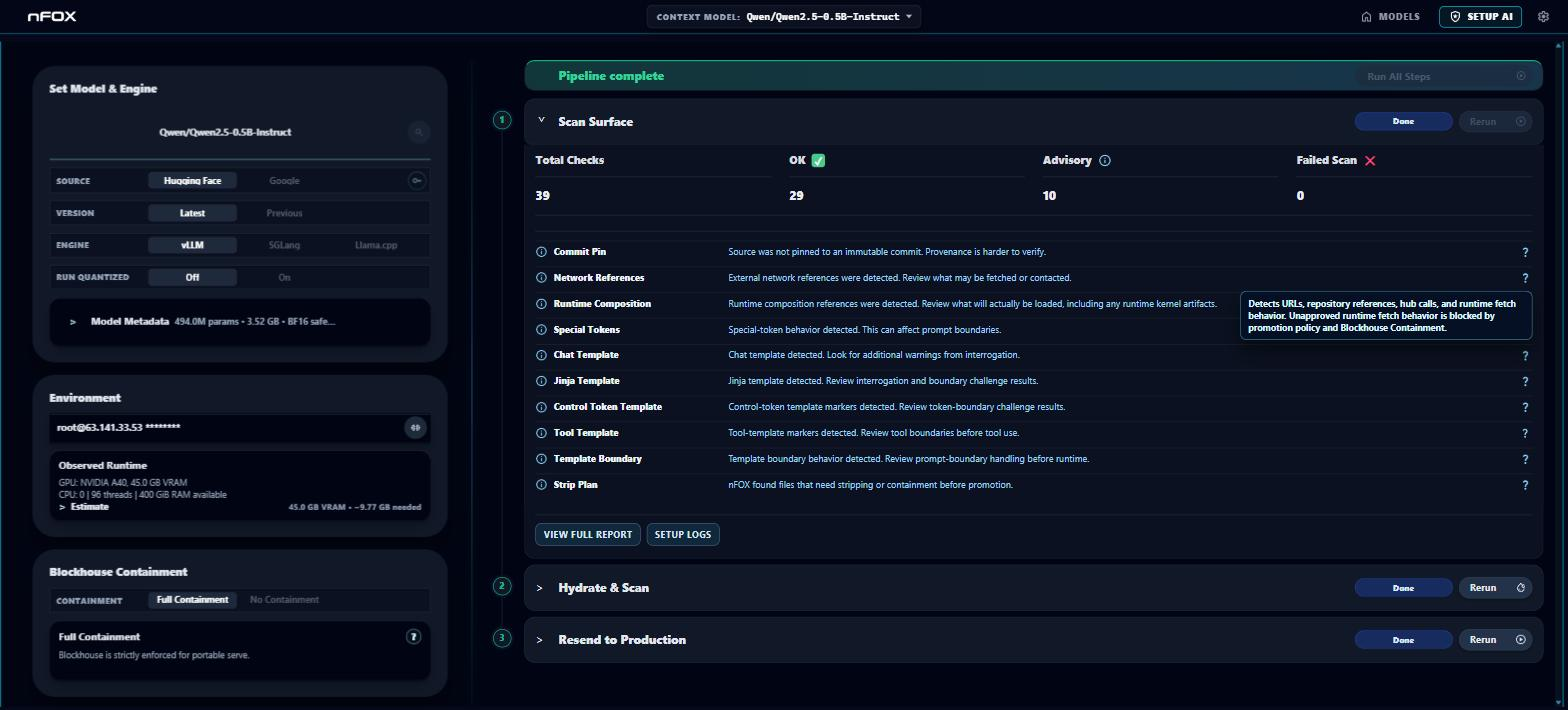1568x710 pixels.
Task: Click the Commit Pin info icon
Action: [x=542, y=252]
